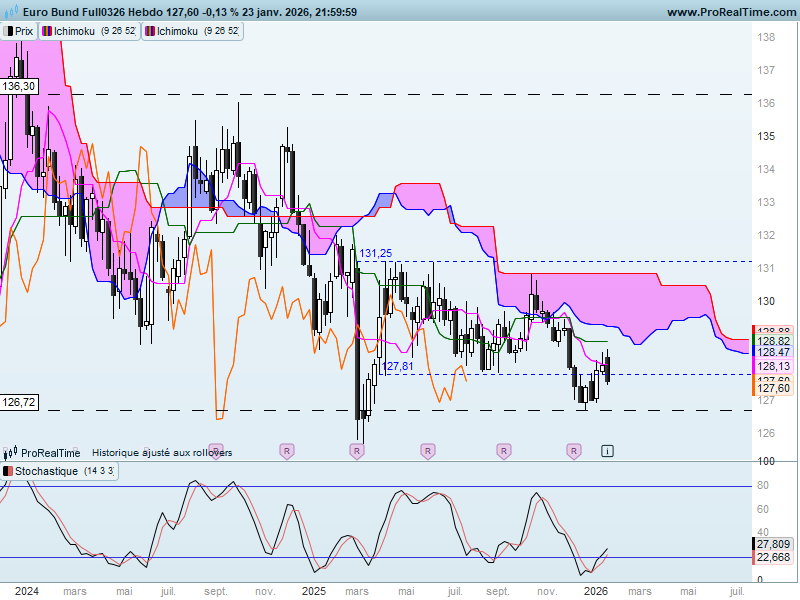The height and width of the screenshot is (600, 800).
Task: Select the second Ichimoku (9 26 52) label
Action: click(x=192, y=31)
